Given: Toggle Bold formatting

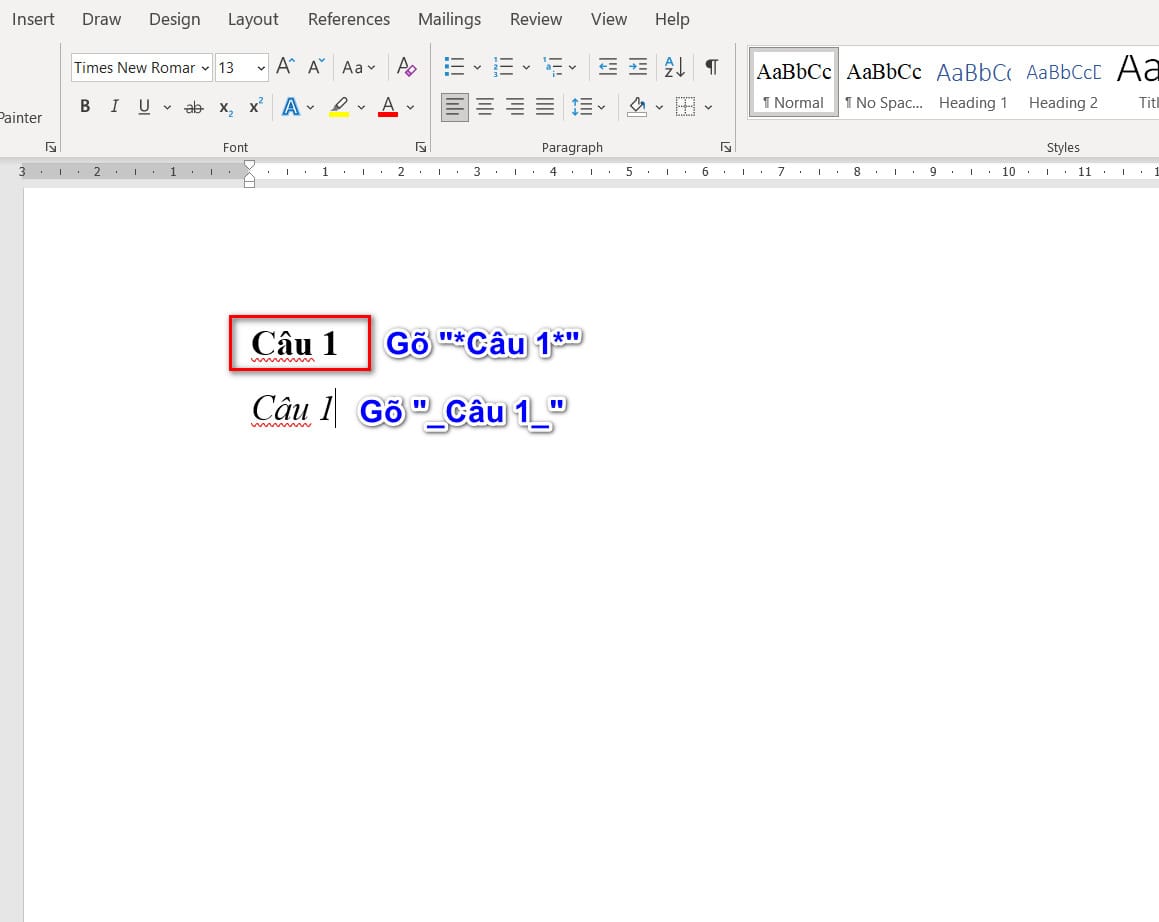Looking at the screenshot, I should tap(85, 107).
